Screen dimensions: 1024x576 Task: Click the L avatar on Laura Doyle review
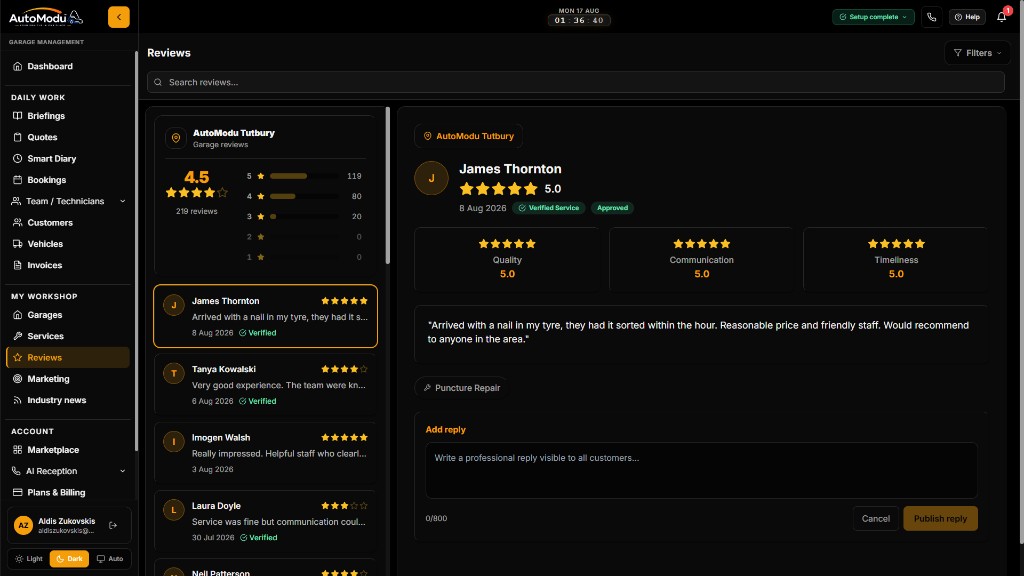click(174, 510)
